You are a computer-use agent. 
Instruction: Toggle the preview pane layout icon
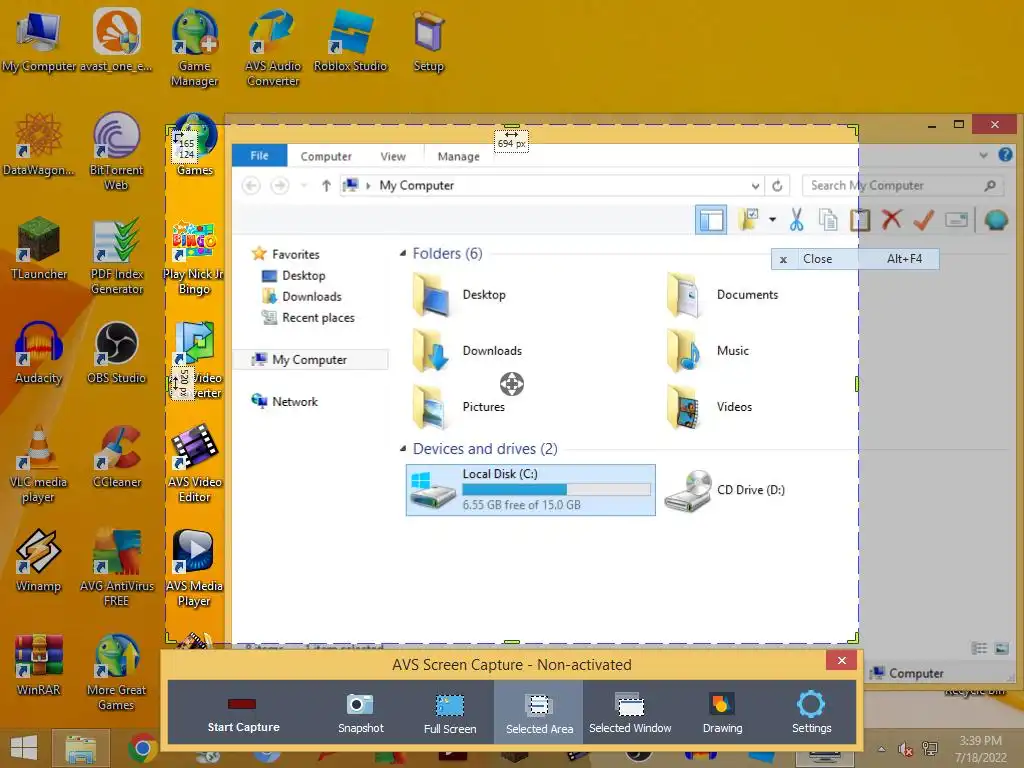711,220
